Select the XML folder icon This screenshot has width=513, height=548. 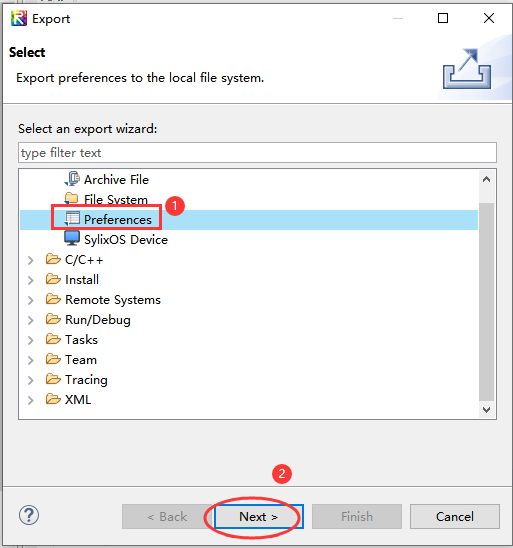tap(53, 399)
